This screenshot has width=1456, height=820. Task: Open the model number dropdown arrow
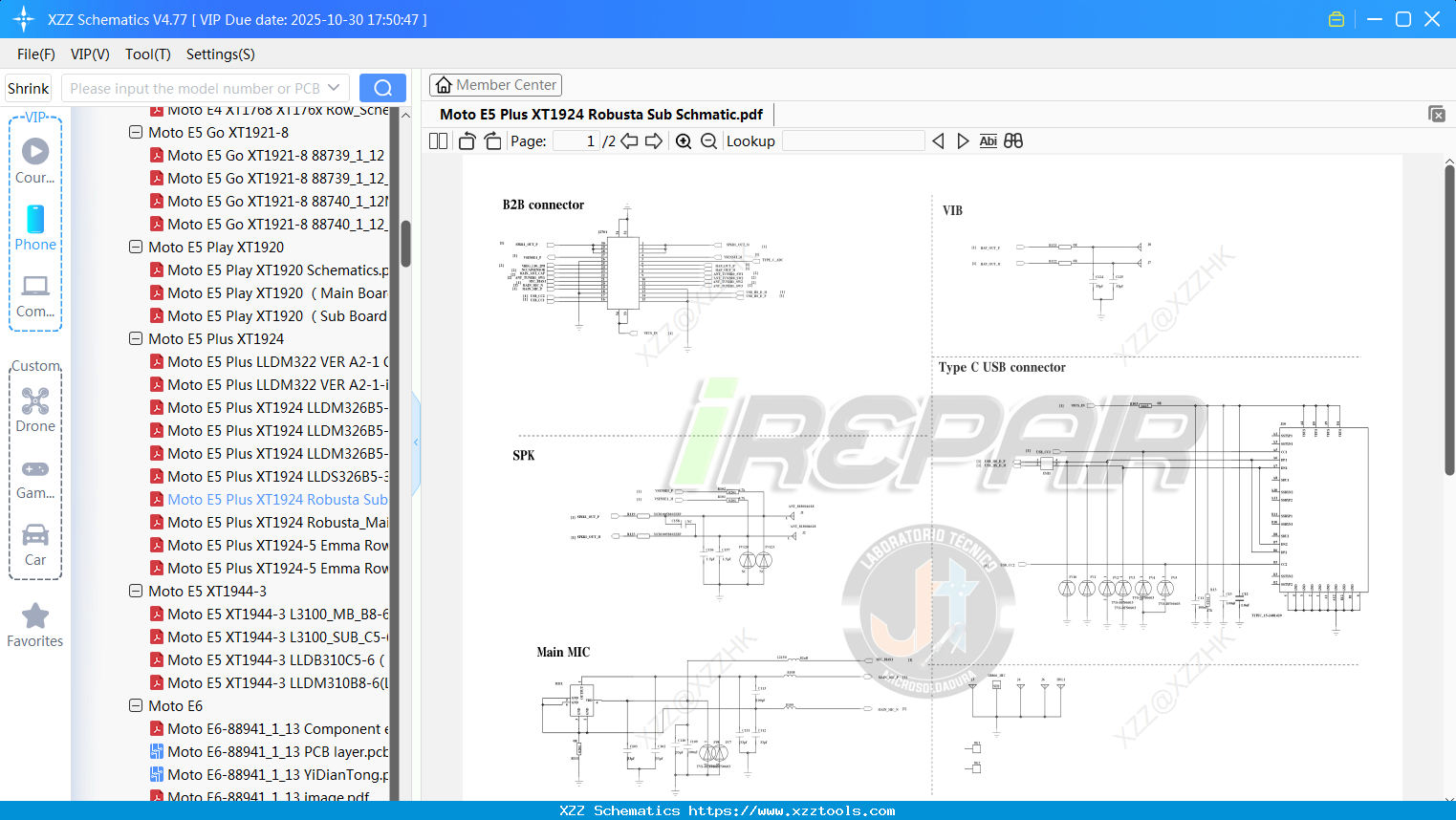pyautogui.click(x=334, y=88)
